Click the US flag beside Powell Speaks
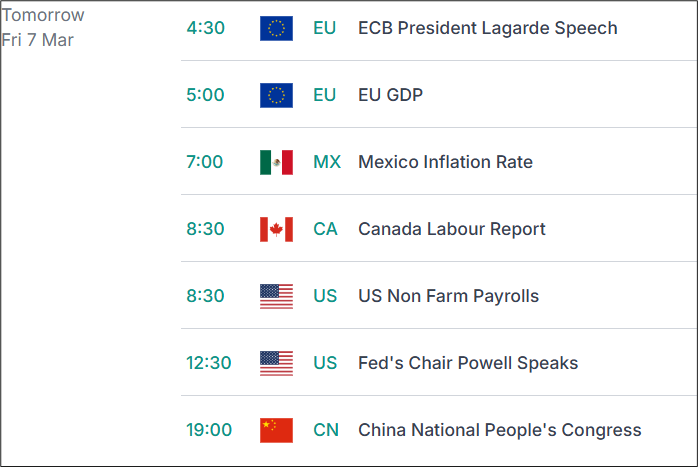This screenshot has width=698, height=467. [x=276, y=363]
